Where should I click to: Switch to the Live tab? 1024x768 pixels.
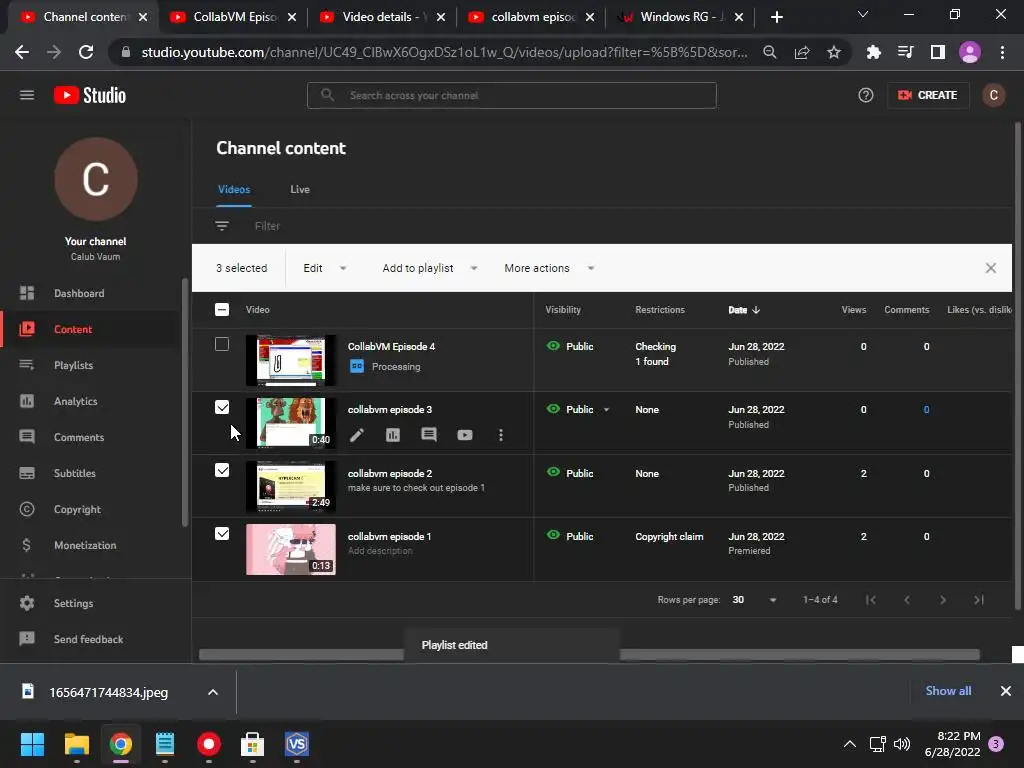[300, 189]
